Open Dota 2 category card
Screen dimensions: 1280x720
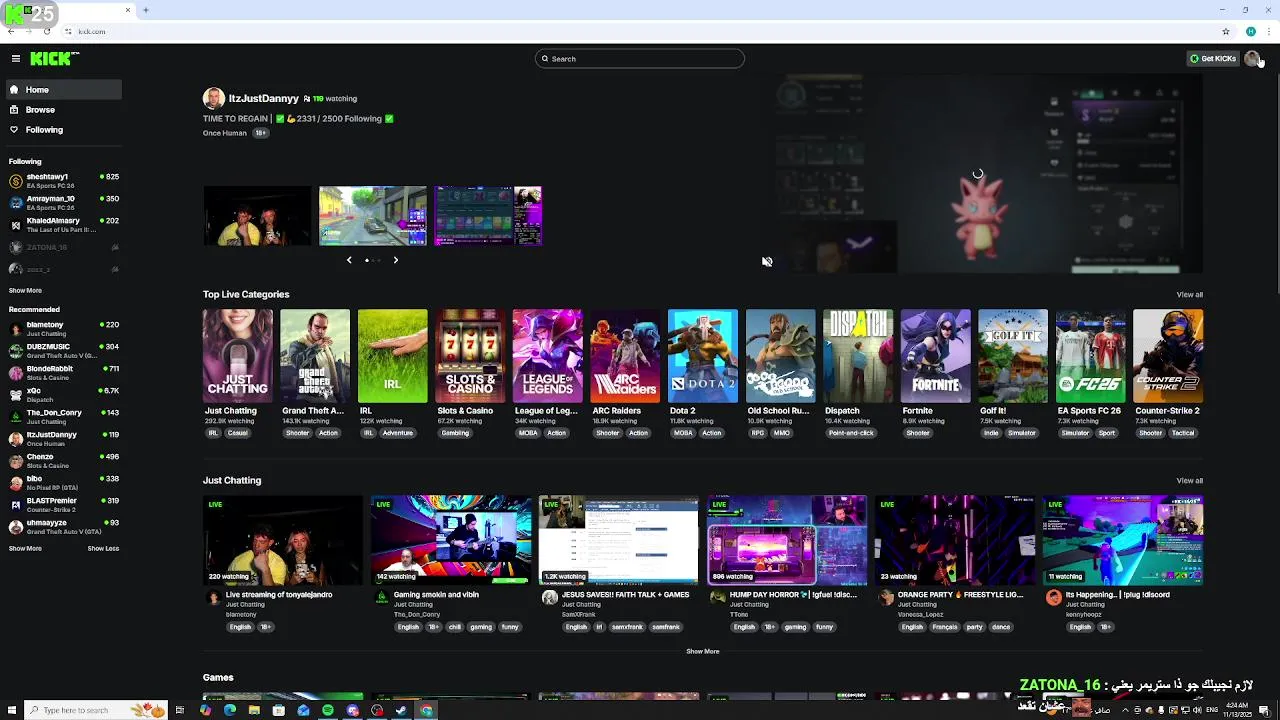point(703,356)
